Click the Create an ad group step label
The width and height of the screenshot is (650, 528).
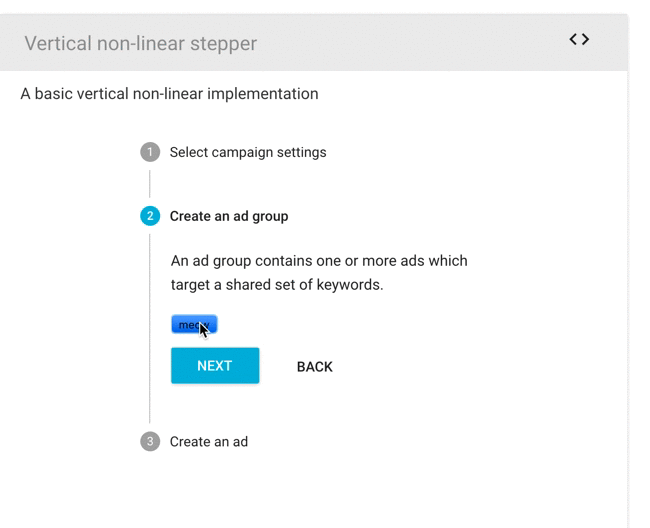tap(229, 216)
